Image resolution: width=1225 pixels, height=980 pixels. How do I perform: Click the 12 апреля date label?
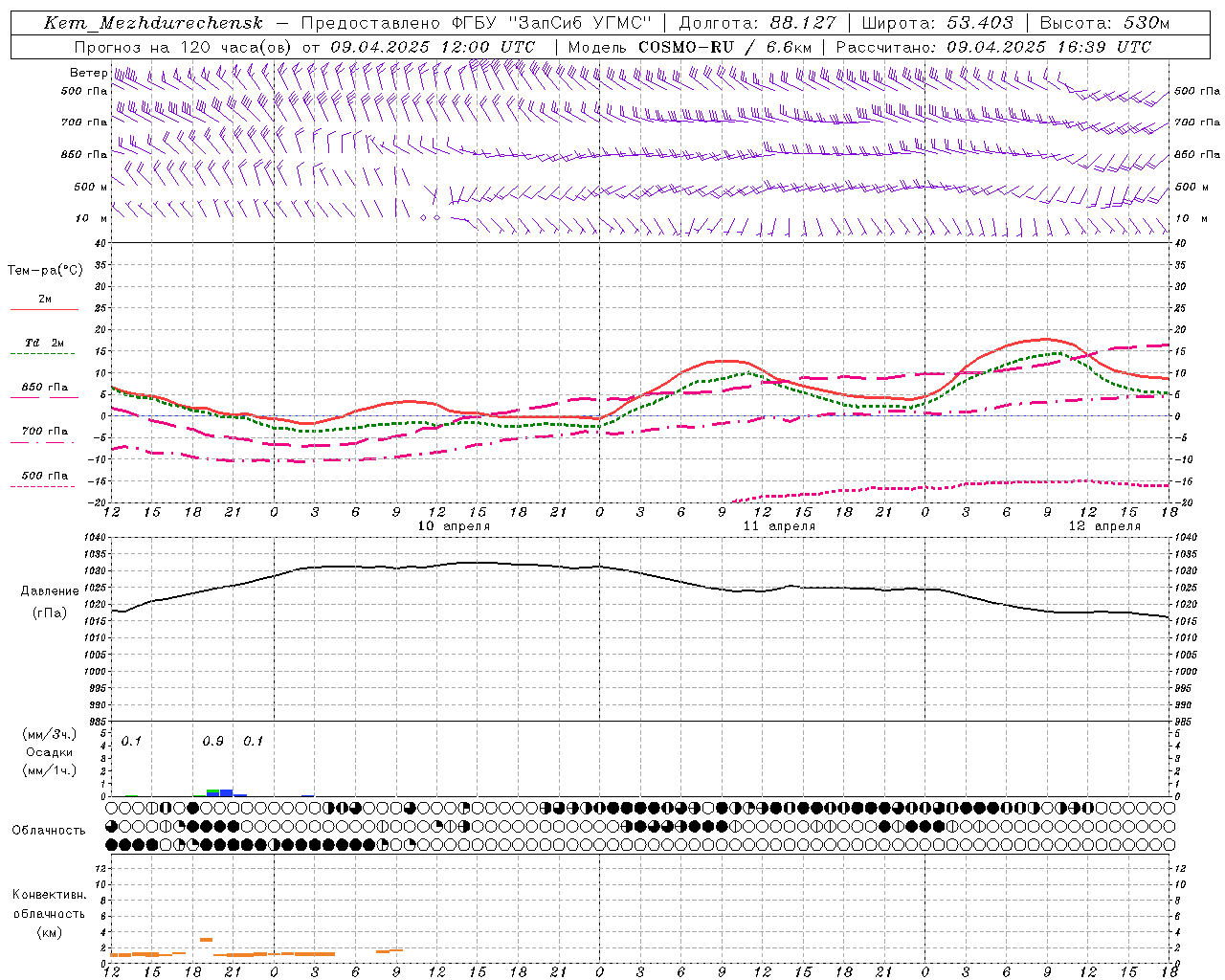1104,526
